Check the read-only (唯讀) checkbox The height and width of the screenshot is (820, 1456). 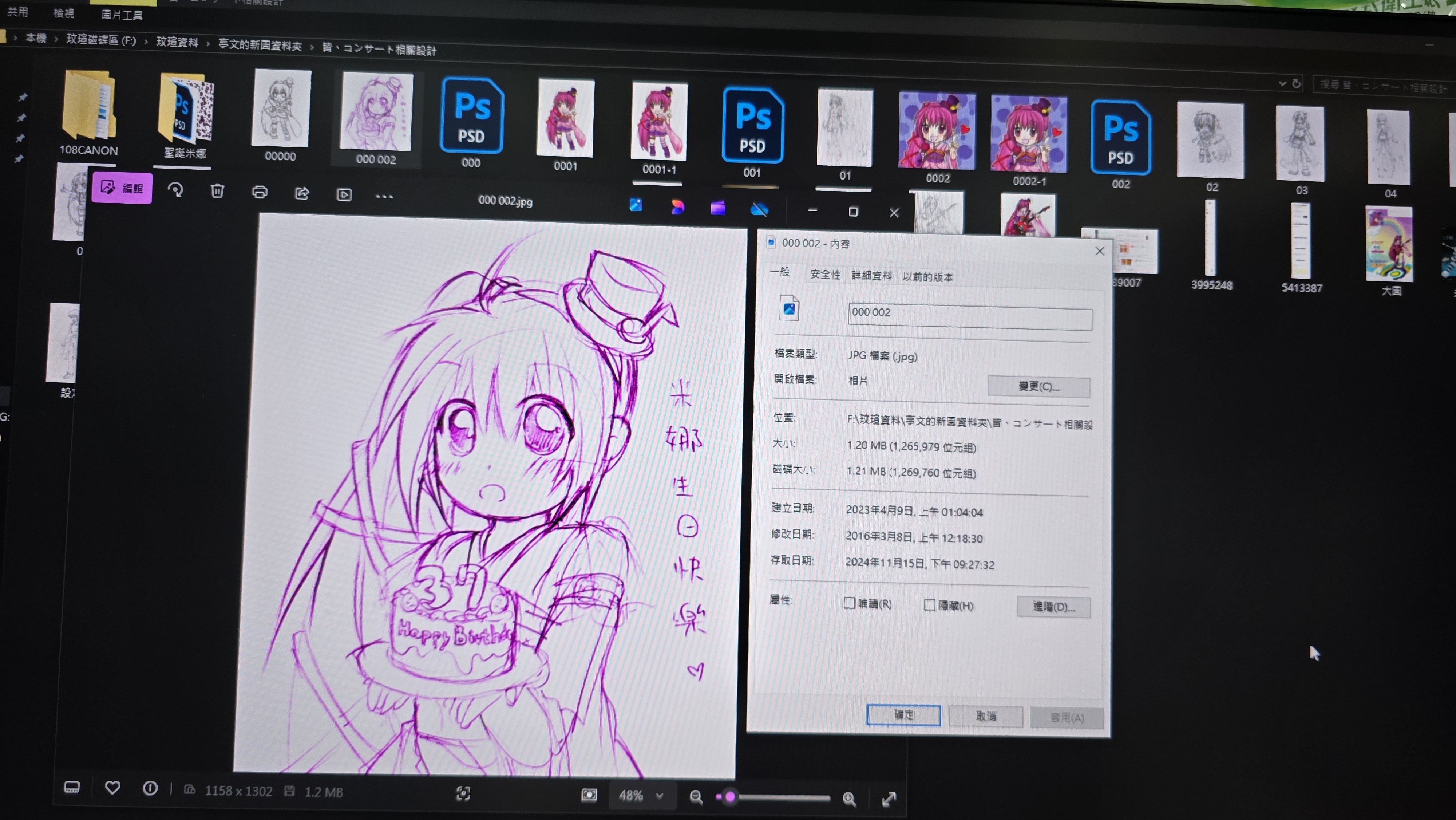tap(849, 603)
